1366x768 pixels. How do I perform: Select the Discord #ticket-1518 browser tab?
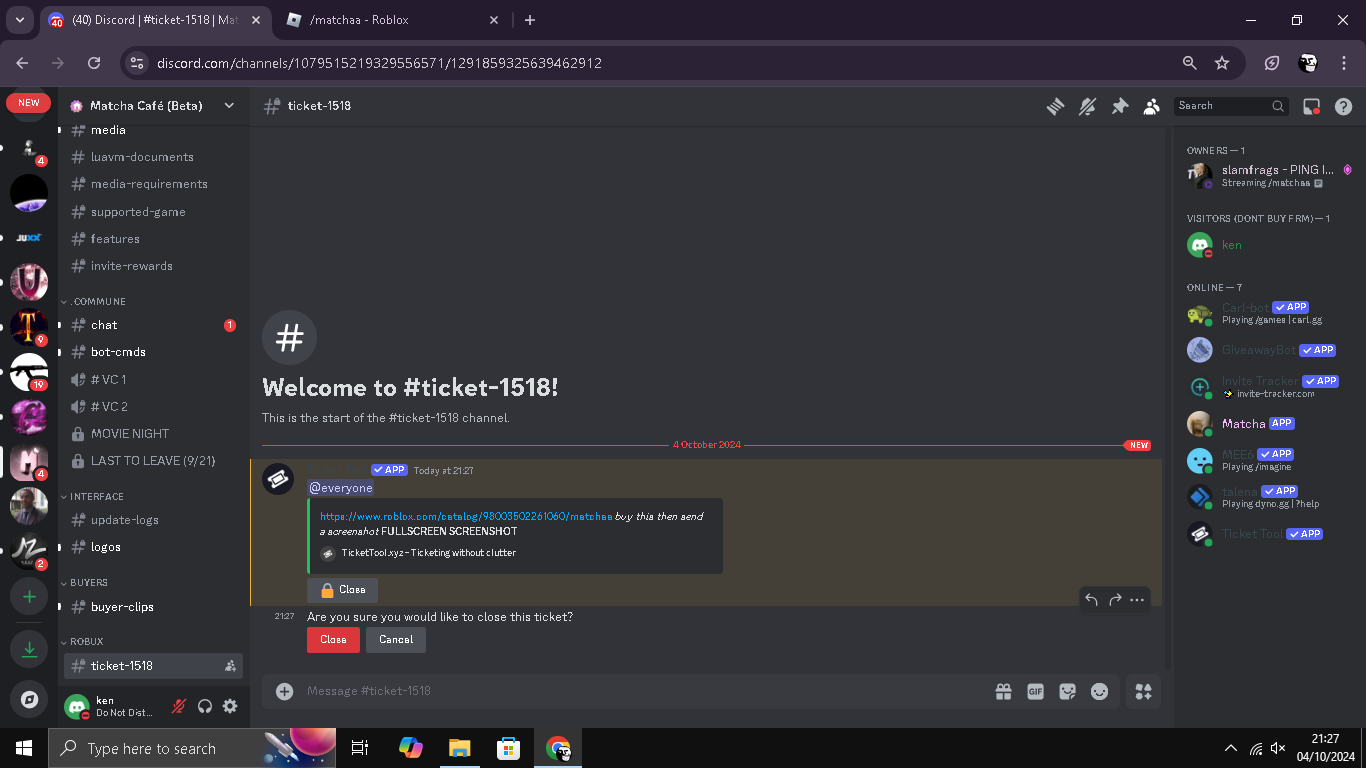(156, 20)
